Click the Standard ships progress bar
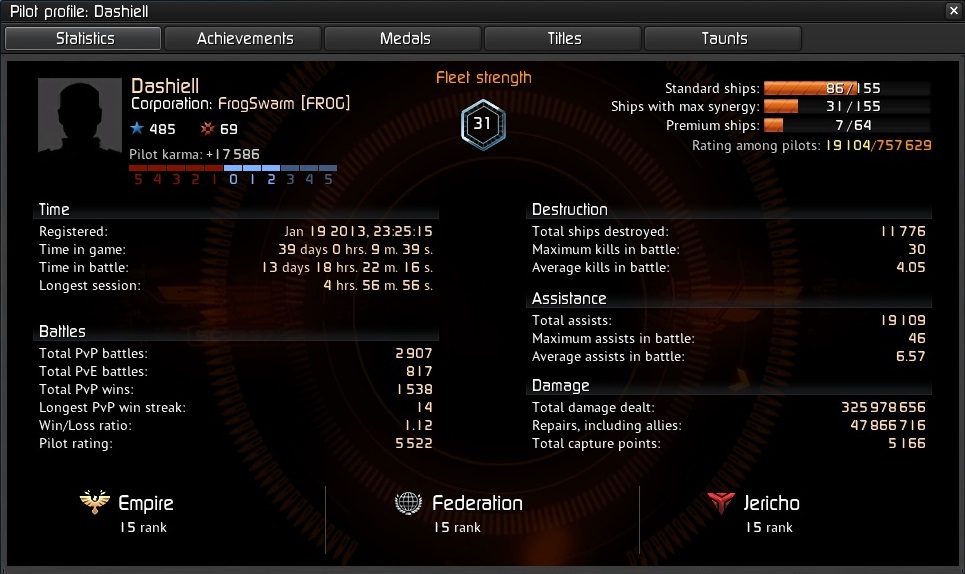 [847, 88]
